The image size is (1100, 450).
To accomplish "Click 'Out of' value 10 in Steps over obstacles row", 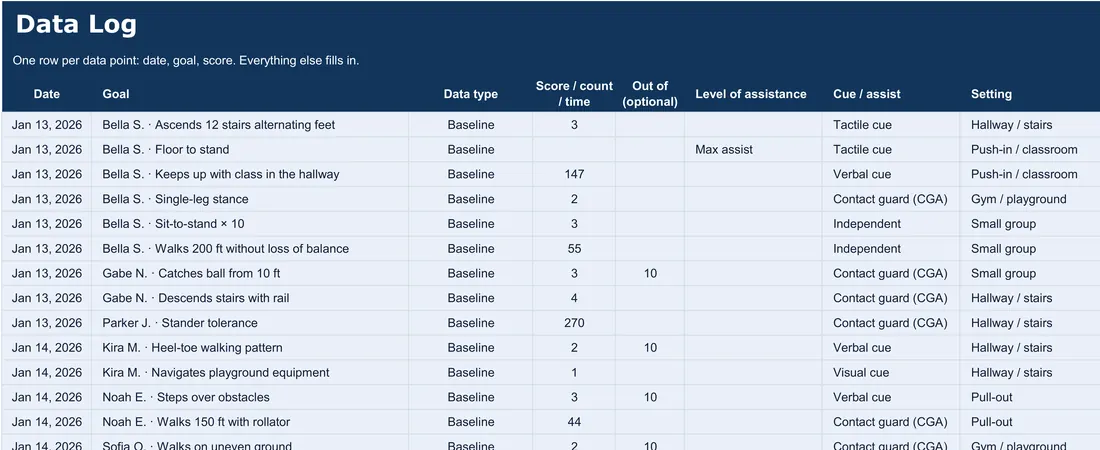I will click(x=650, y=397).
